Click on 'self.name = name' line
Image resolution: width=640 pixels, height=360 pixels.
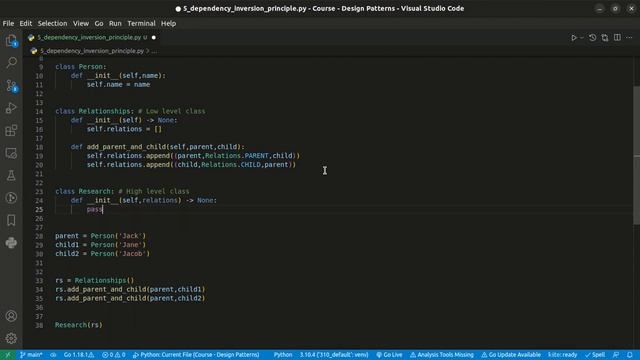tap(118, 84)
